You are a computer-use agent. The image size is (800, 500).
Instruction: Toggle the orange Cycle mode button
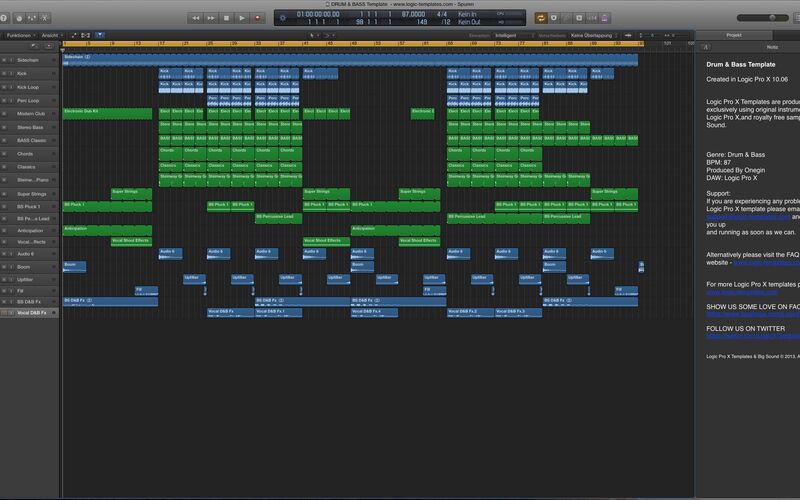(x=541, y=18)
